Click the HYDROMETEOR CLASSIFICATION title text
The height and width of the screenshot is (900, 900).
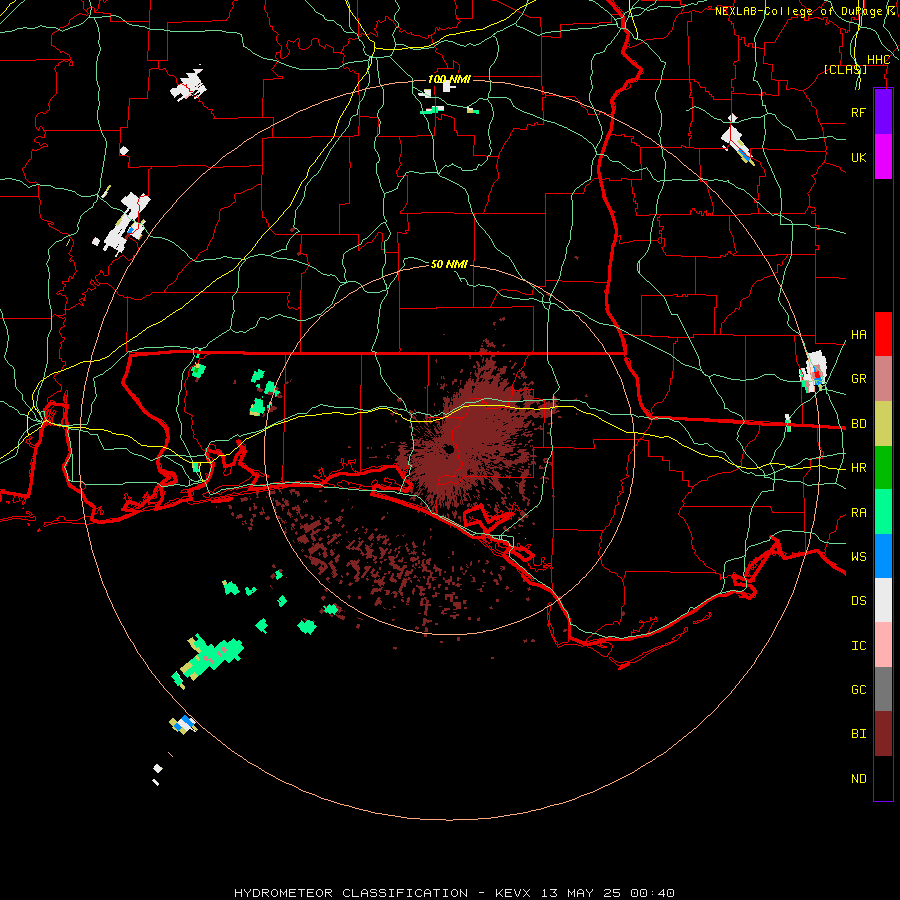(351, 893)
